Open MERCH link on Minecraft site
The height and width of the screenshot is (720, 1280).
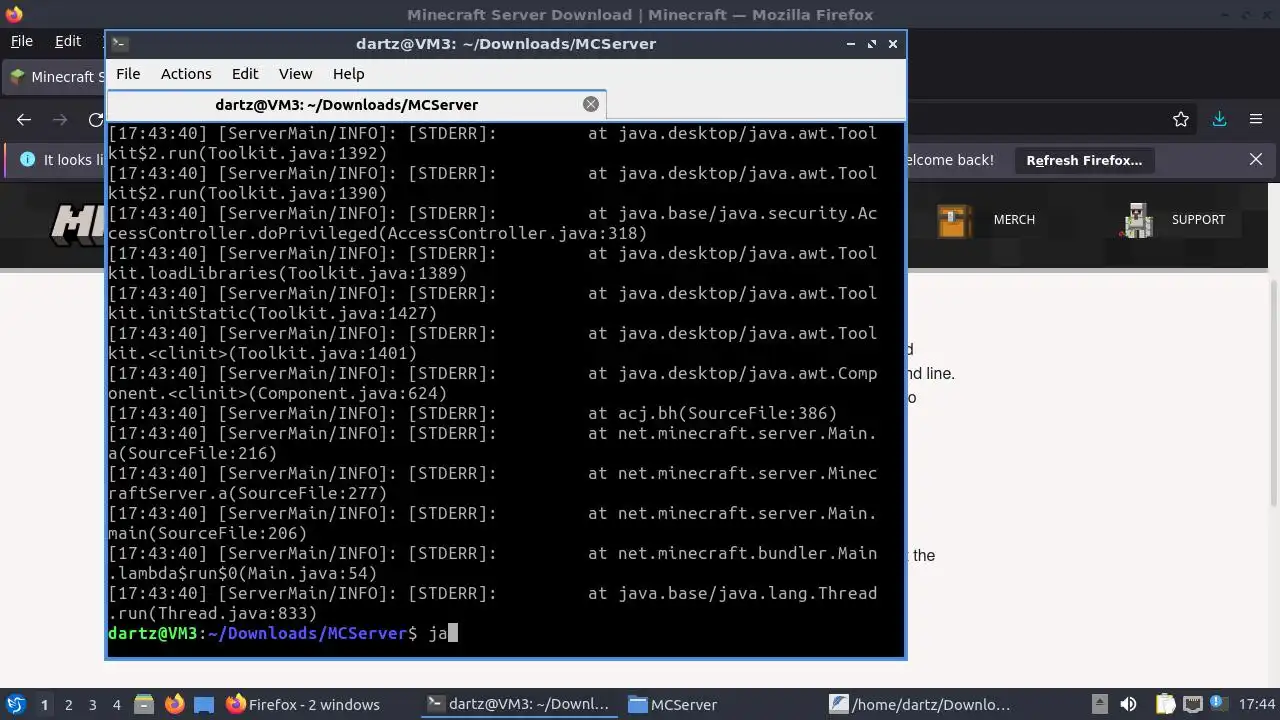[x=1014, y=220]
